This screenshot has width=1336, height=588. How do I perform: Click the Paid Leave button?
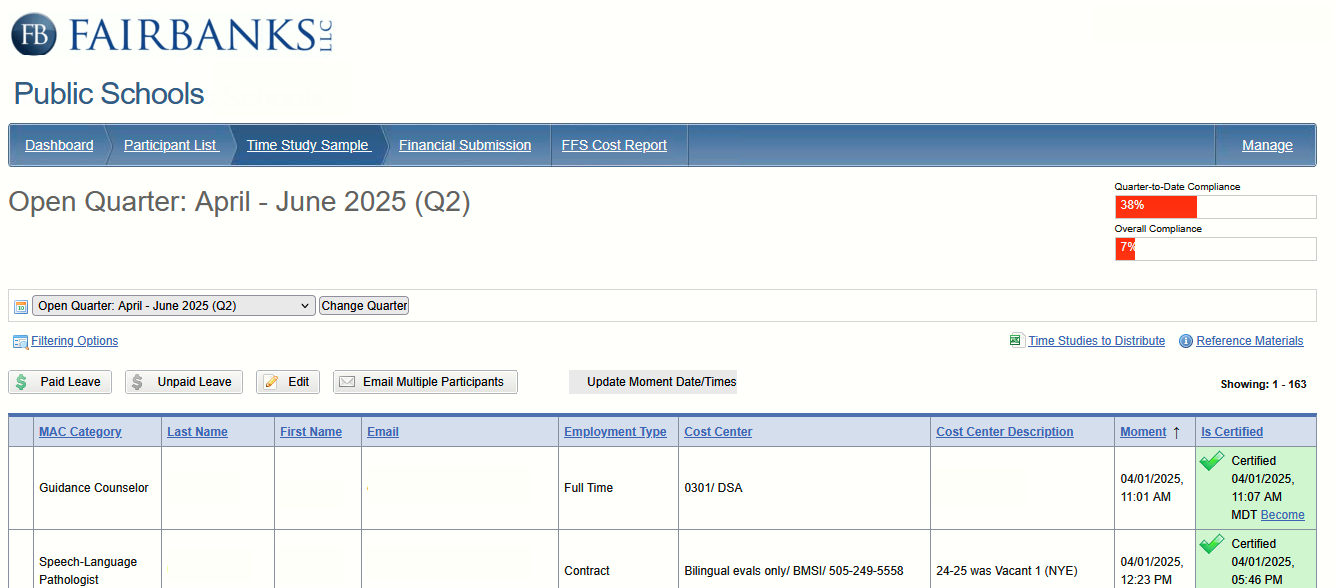[60, 382]
